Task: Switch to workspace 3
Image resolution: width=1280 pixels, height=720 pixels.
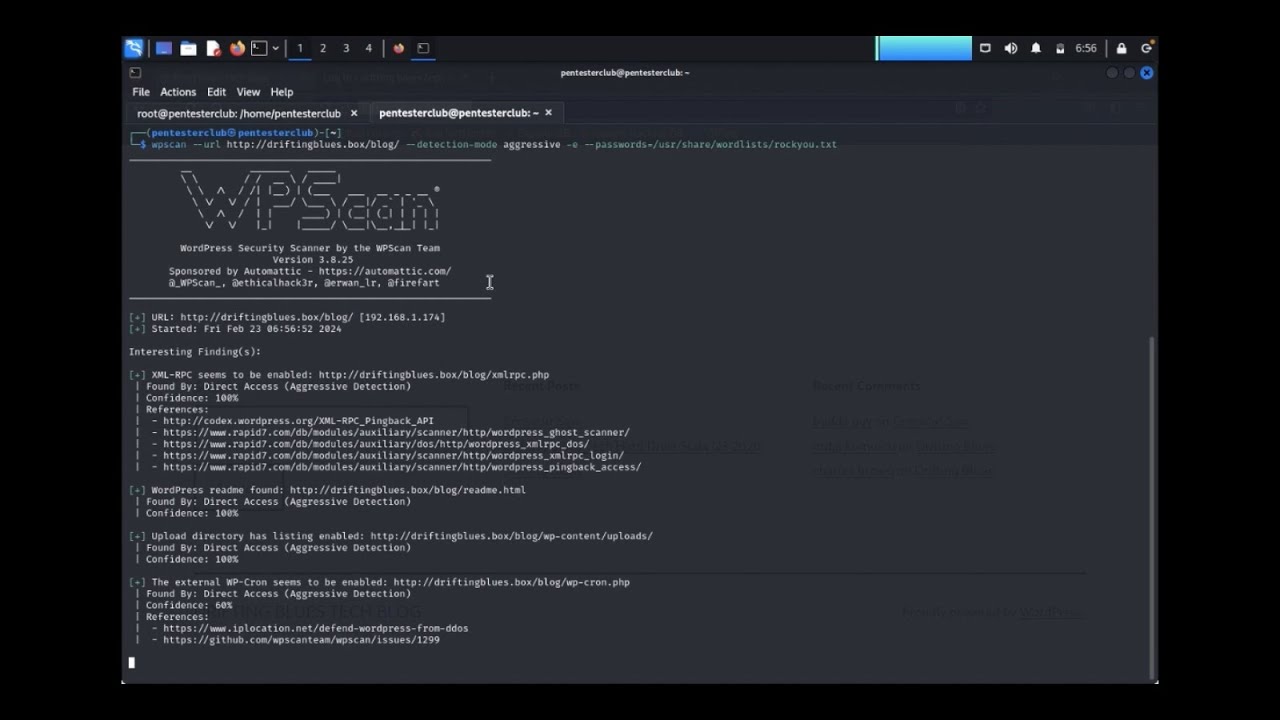Action: [346, 48]
